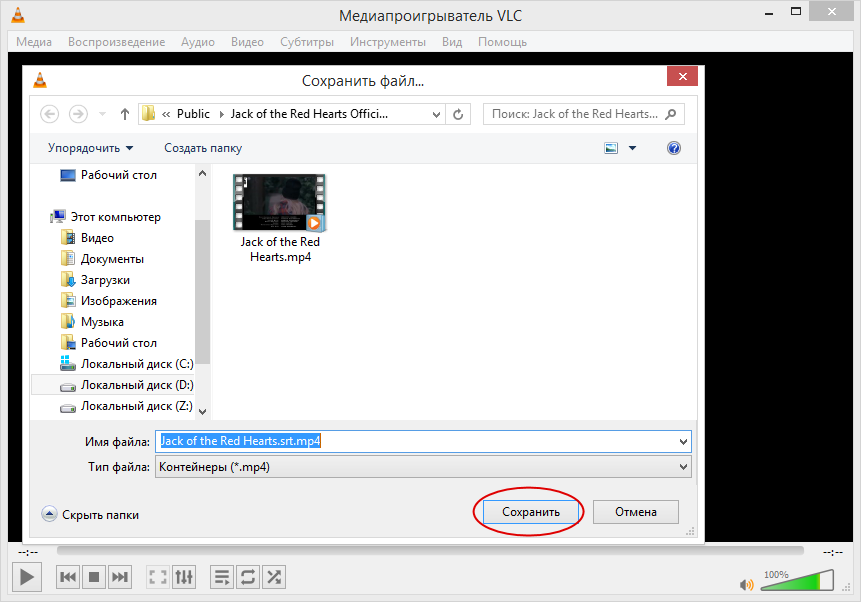This screenshot has width=861, height=602.
Task: Click the help question mark icon
Action: [x=673, y=148]
